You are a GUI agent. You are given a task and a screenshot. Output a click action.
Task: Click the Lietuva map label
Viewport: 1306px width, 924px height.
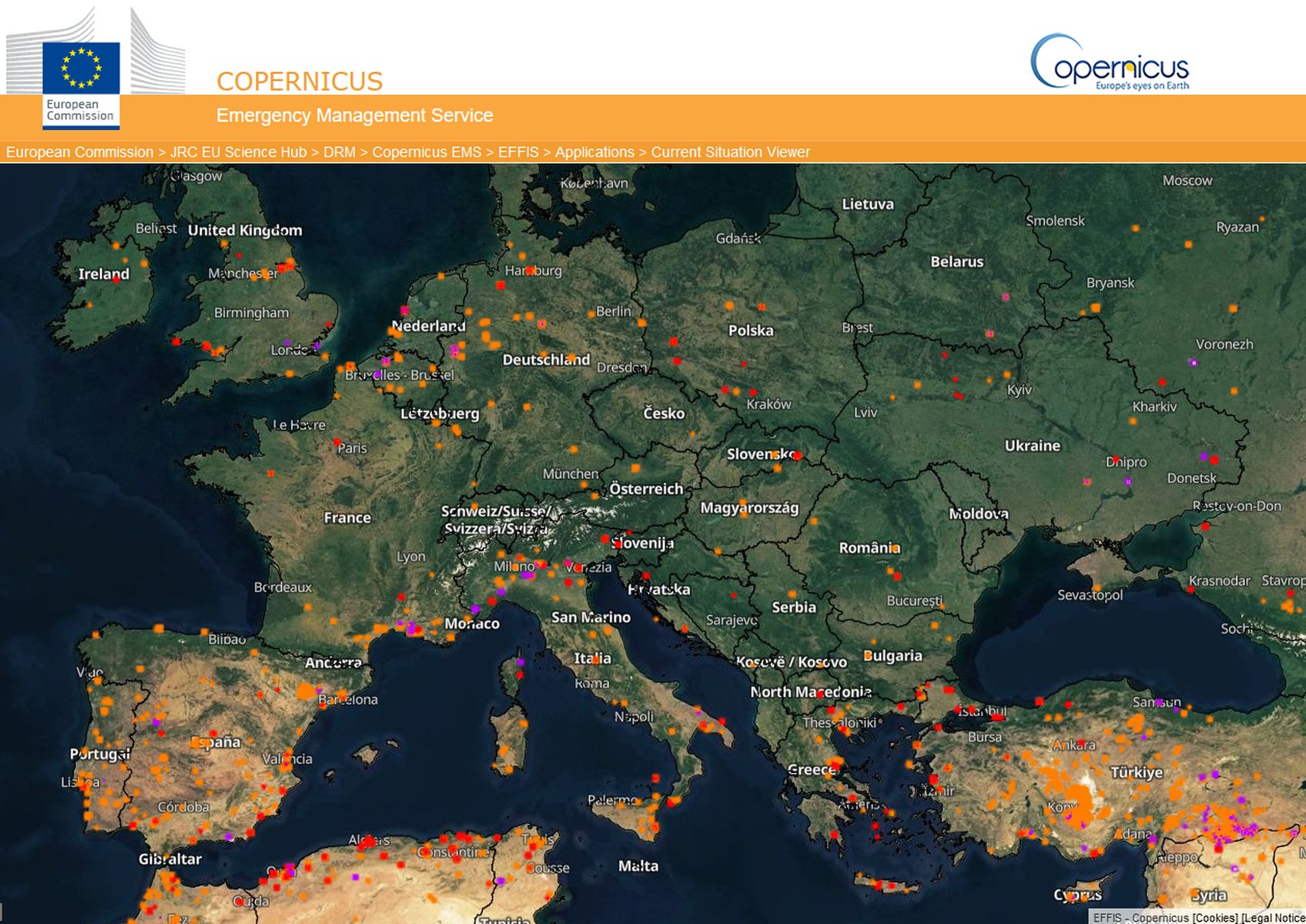868,204
